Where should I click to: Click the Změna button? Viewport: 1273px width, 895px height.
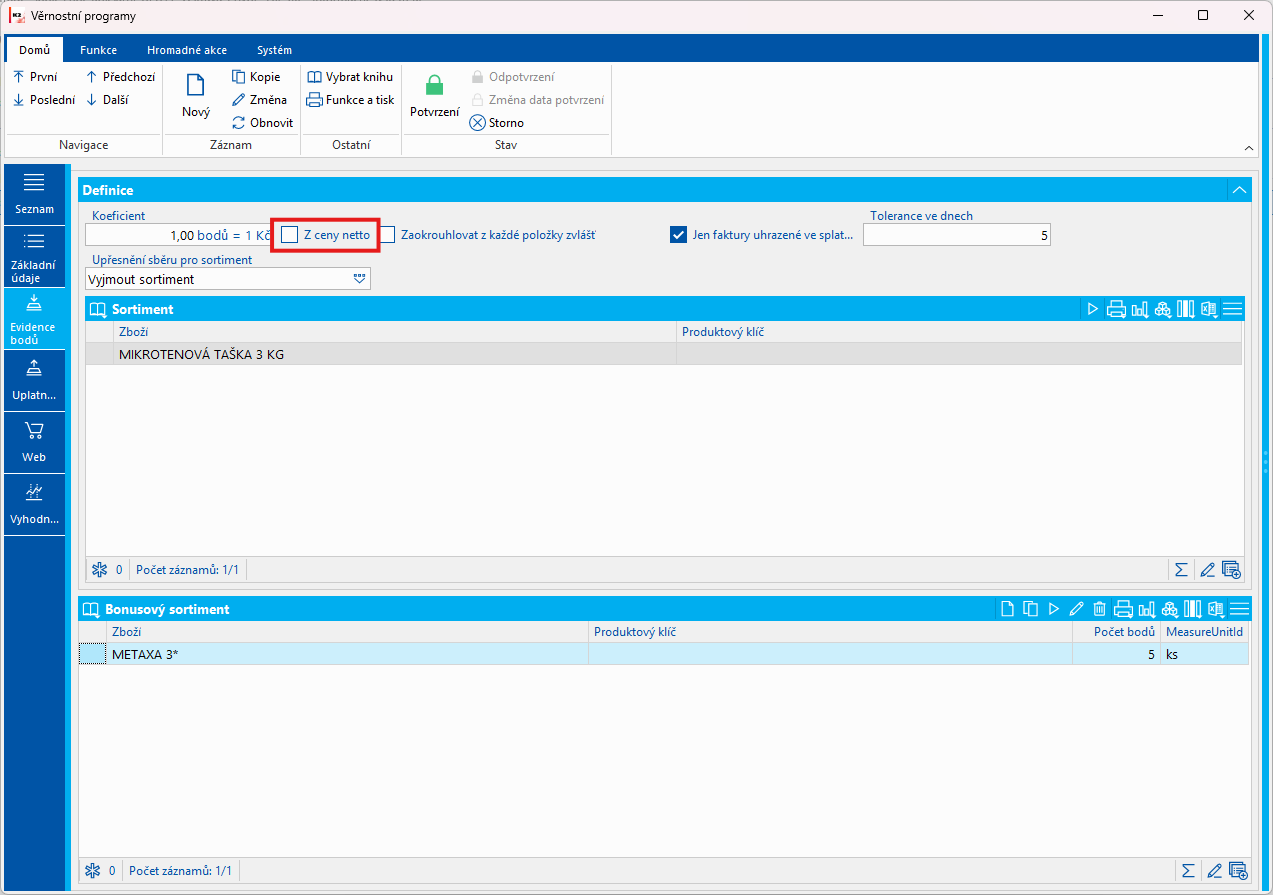[259, 99]
